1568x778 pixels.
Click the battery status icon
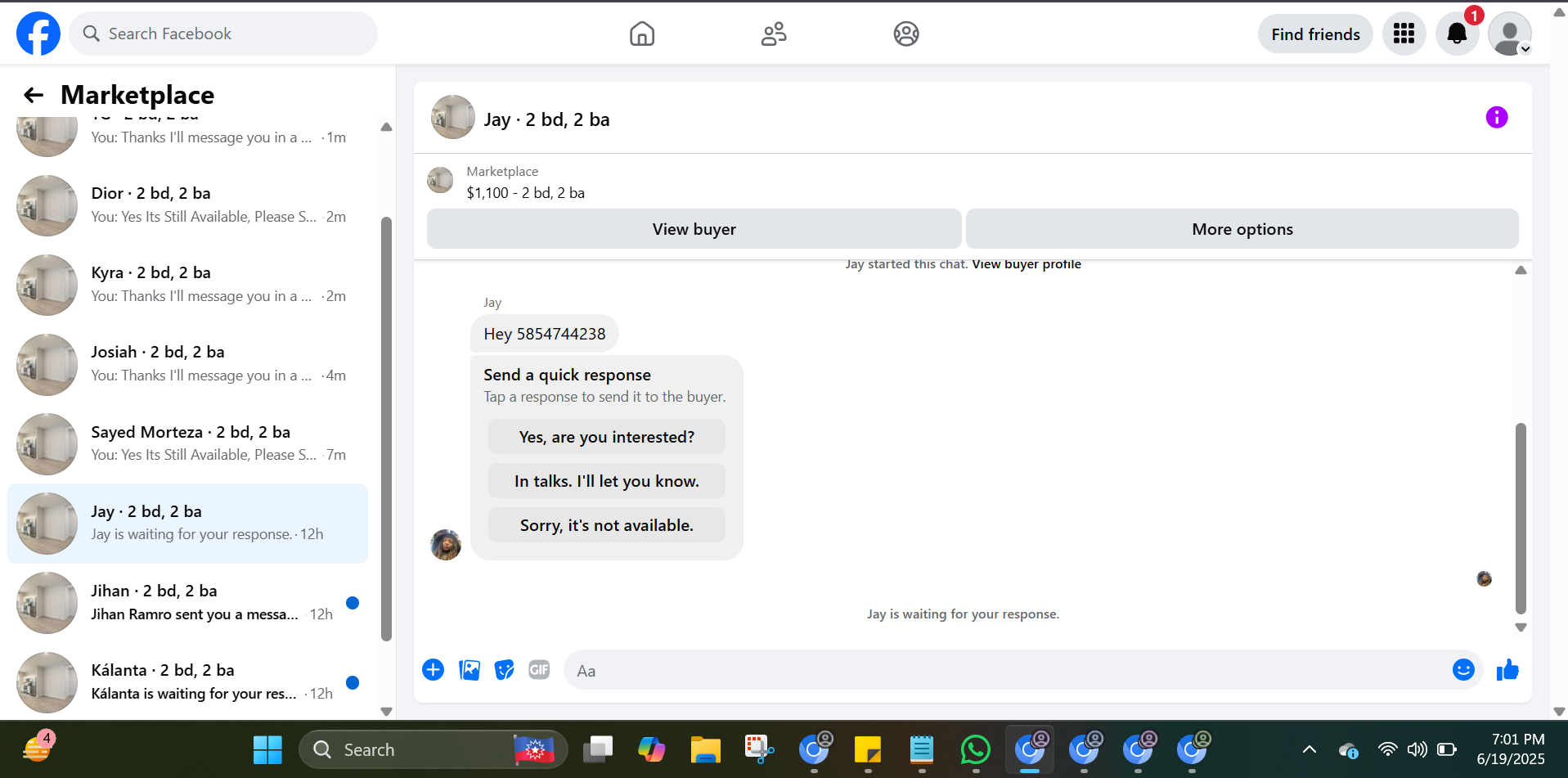point(1447,749)
